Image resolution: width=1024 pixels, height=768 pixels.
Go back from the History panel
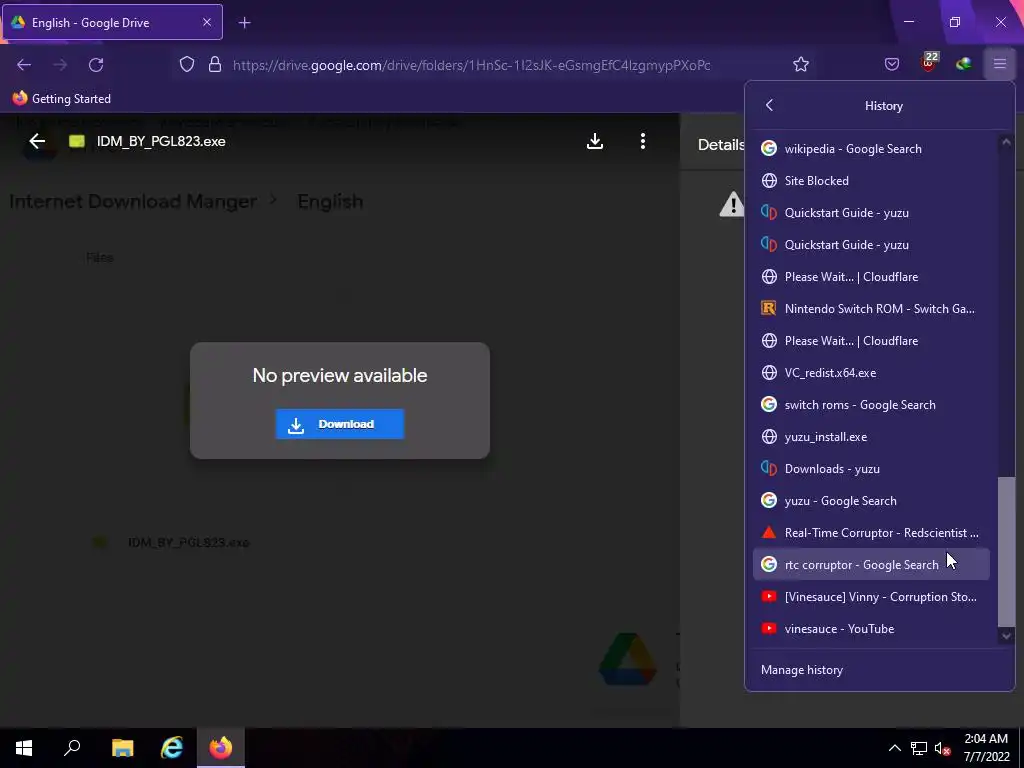[769, 105]
